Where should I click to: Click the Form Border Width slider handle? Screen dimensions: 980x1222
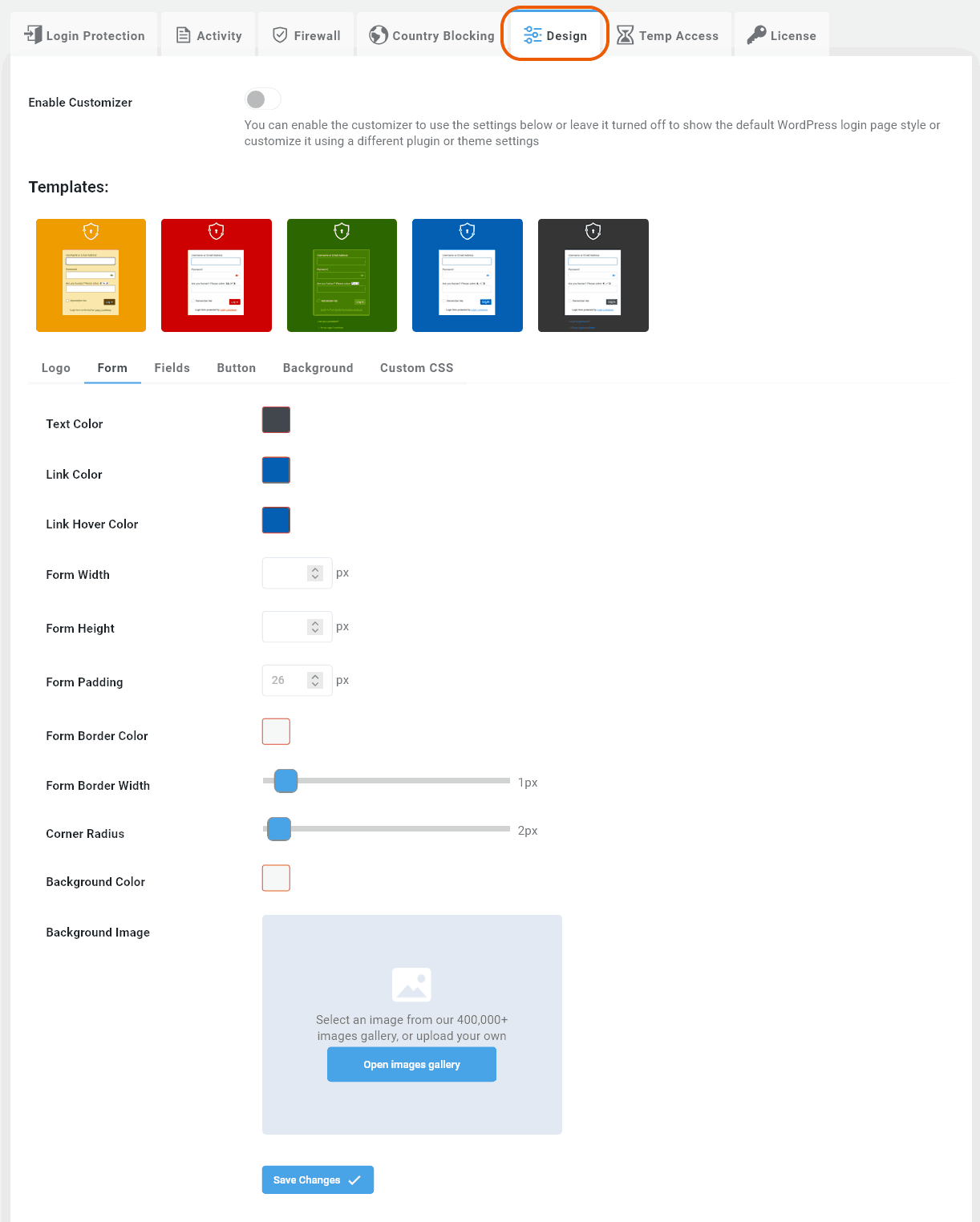285,781
